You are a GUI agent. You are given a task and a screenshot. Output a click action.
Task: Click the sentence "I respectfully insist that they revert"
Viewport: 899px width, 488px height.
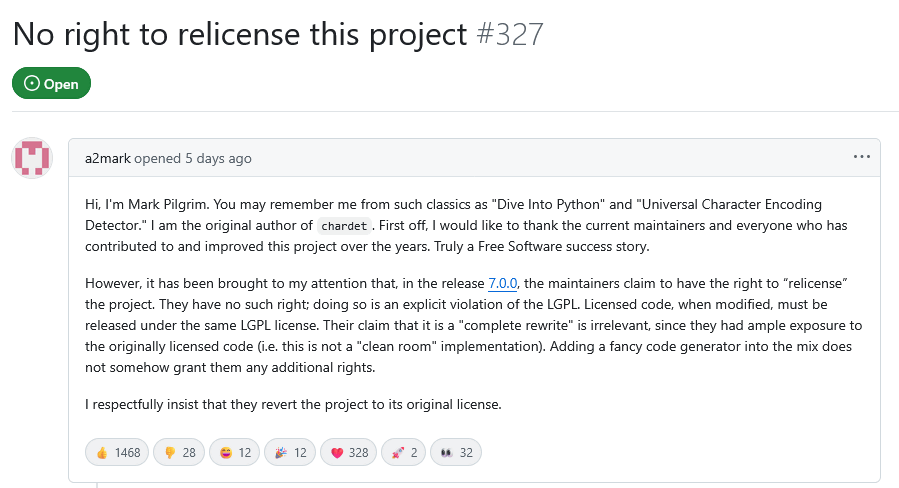292,404
